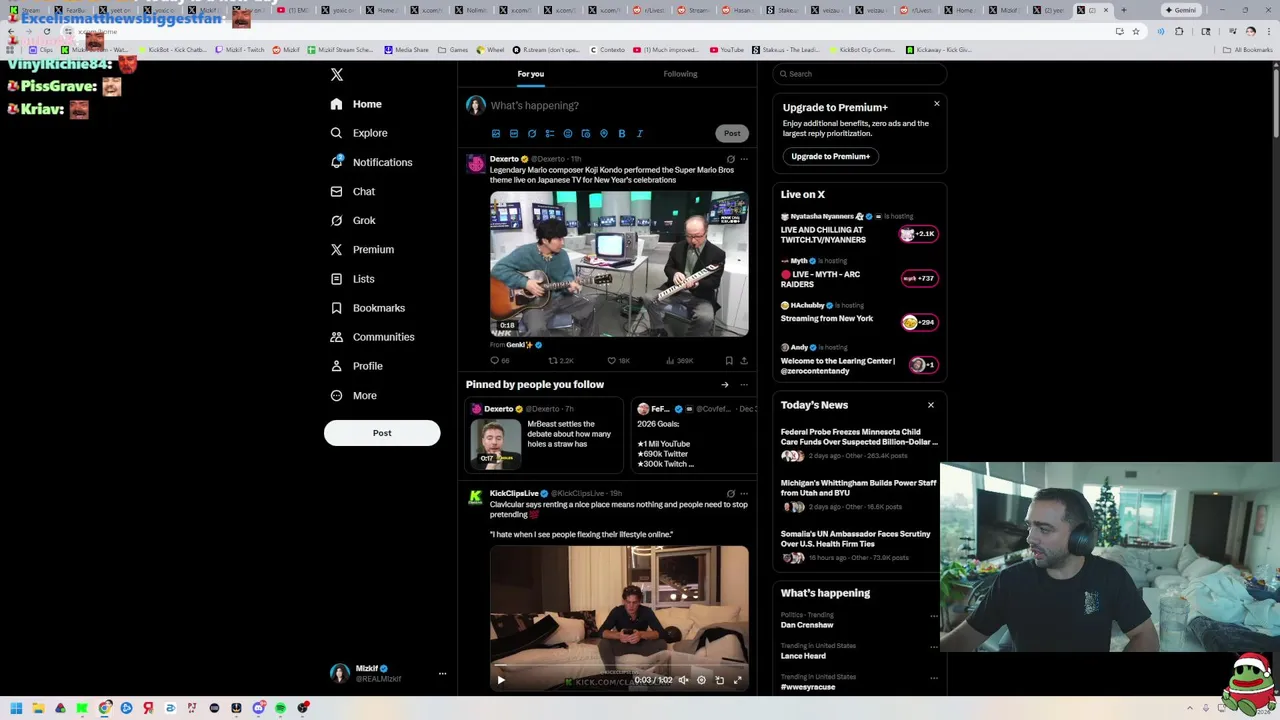Click the KickClipsLive video progress bar
This screenshot has width=1280, height=720.
coord(619,667)
